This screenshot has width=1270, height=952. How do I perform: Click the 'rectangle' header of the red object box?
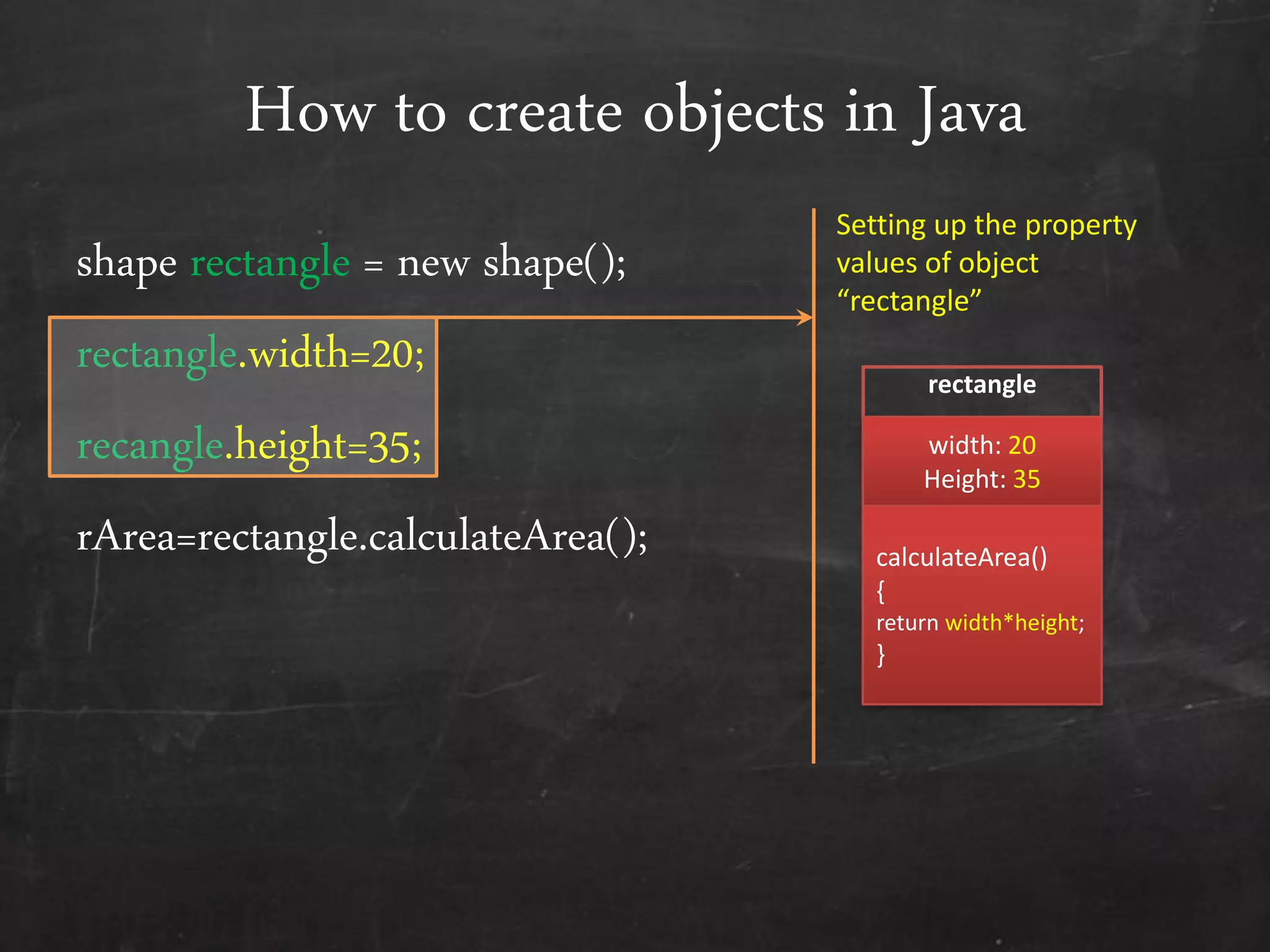(982, 385)
